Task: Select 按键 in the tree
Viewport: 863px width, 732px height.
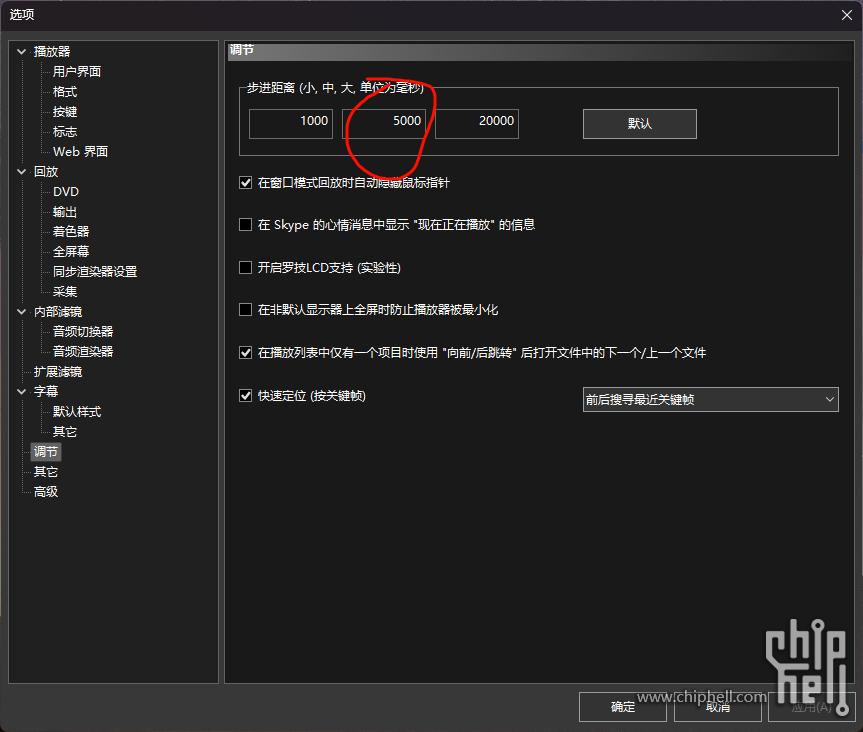Action: click(x=65, y=112)
